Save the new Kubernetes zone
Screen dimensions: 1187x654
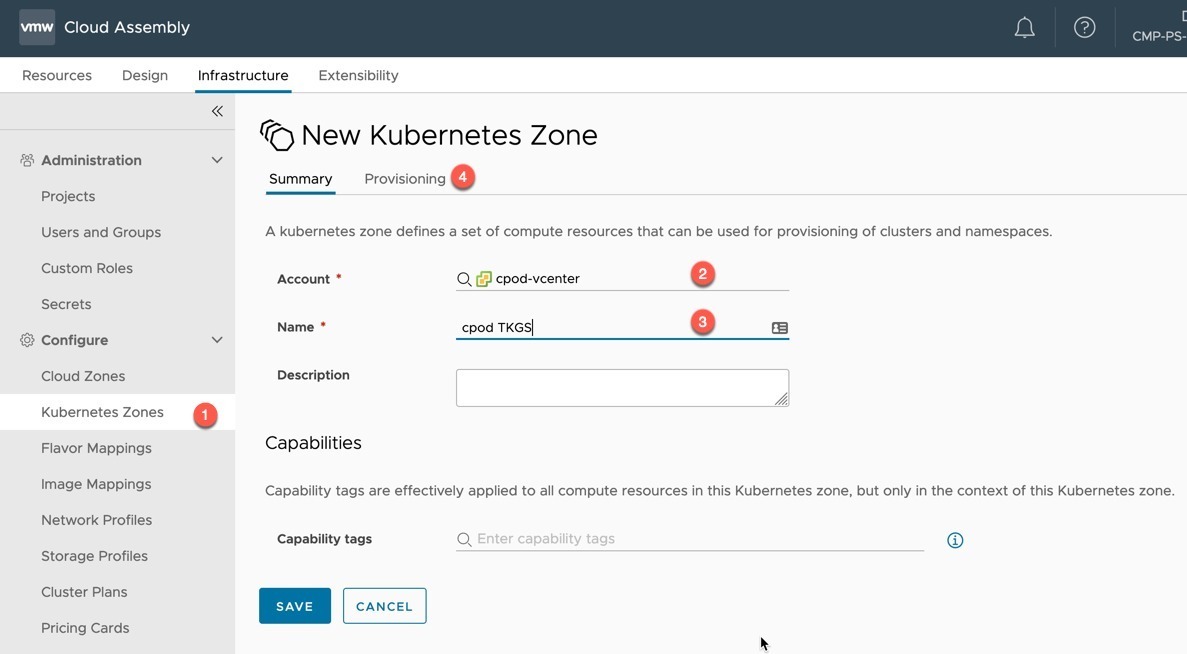coord(294,606)
